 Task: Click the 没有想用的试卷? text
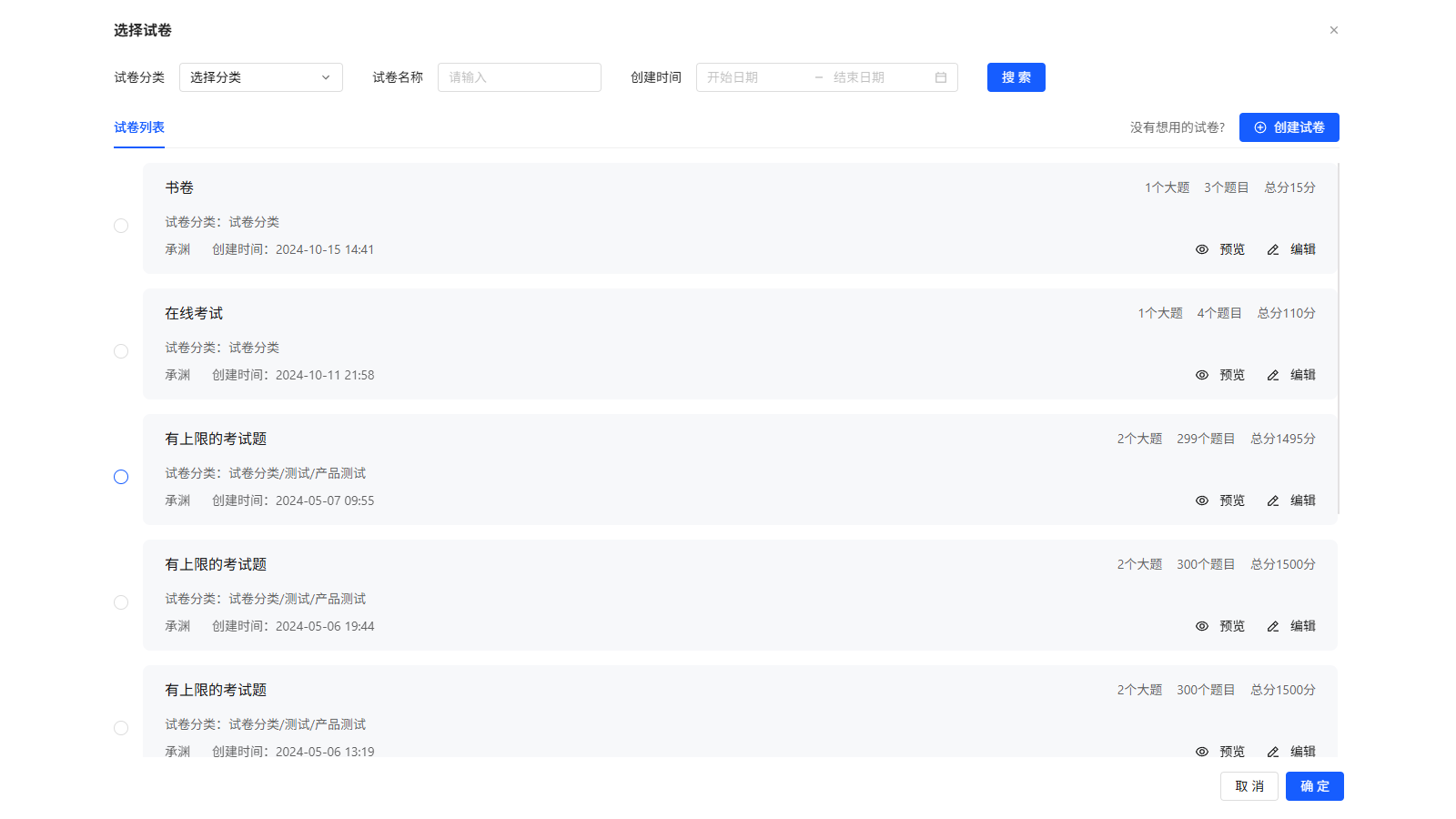1177,127
